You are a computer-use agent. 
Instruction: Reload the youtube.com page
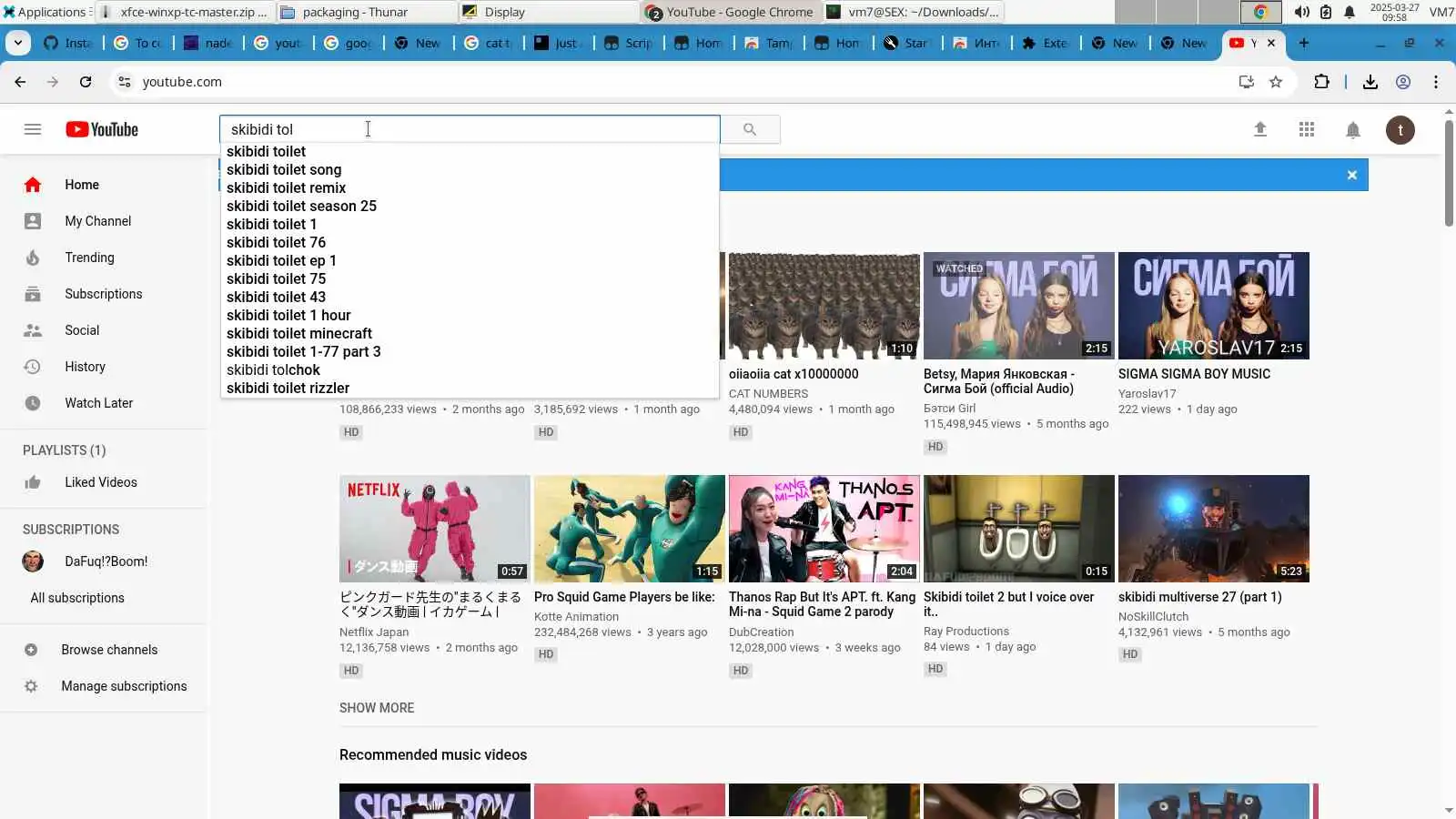[x=86, y=82]
